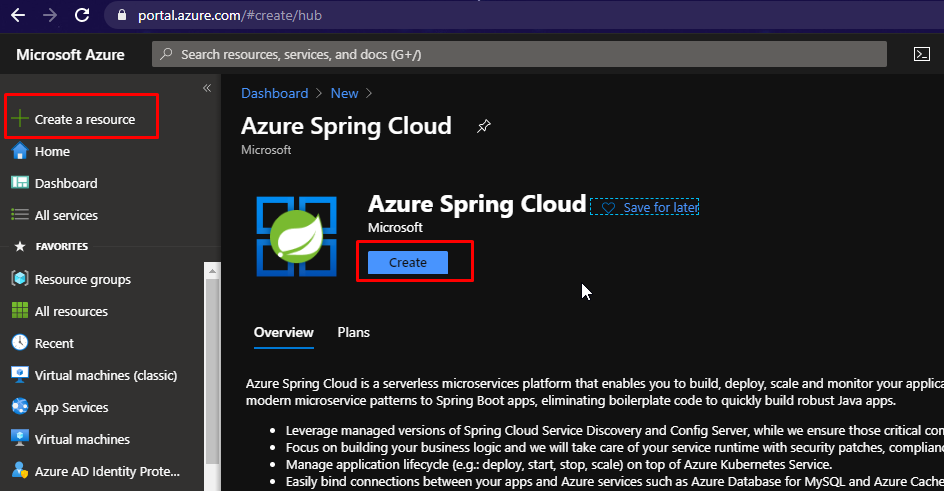Reload the page in browser
944x491 pixels.
(x=82, y=15)
